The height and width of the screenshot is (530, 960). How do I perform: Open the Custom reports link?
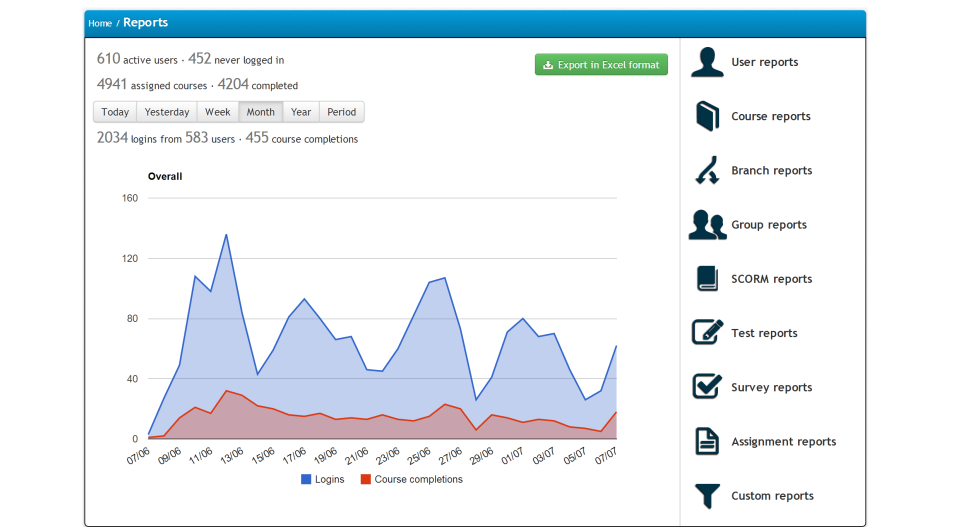[772, 496]
